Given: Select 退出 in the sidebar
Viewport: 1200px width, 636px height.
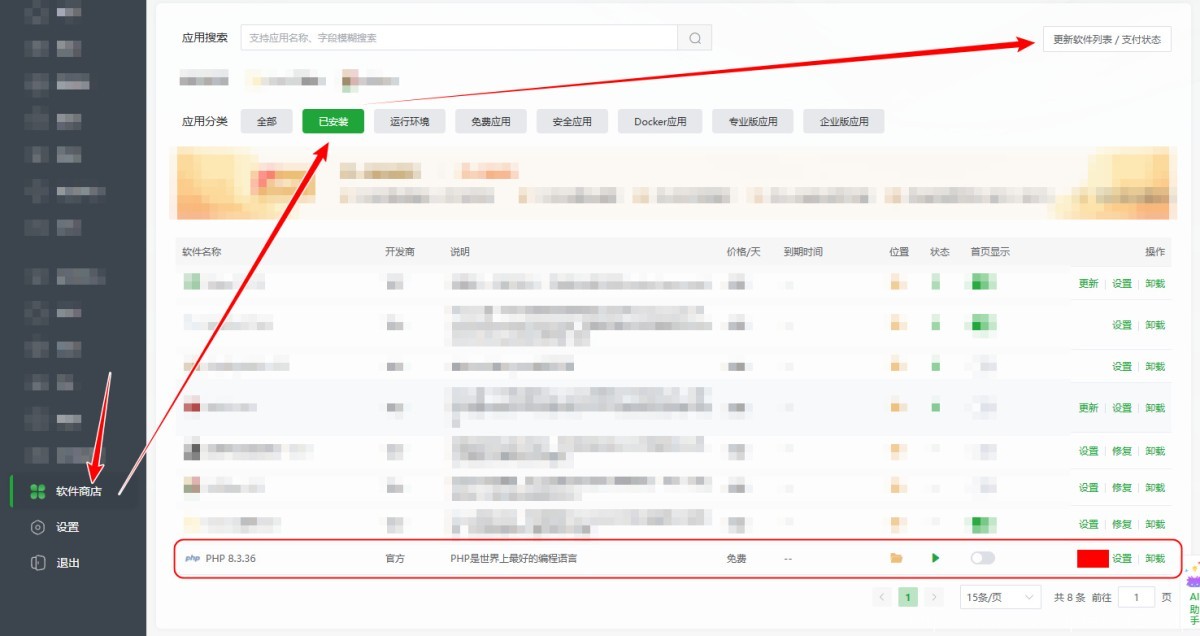Looking at the screenshot, I should click(x=67, y=563).
